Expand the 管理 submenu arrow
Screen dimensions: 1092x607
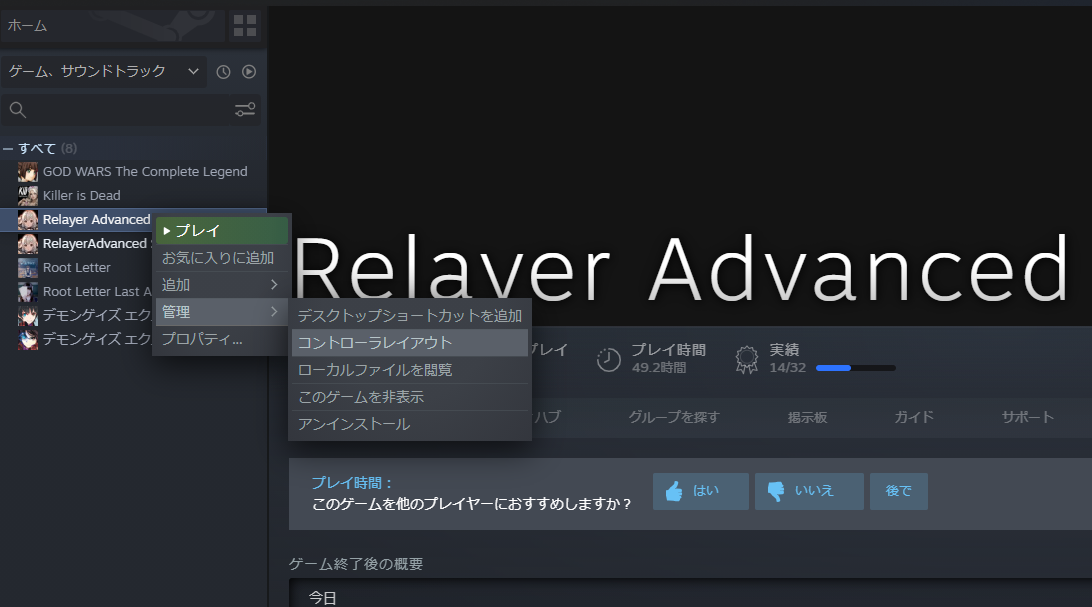(274, 312)
